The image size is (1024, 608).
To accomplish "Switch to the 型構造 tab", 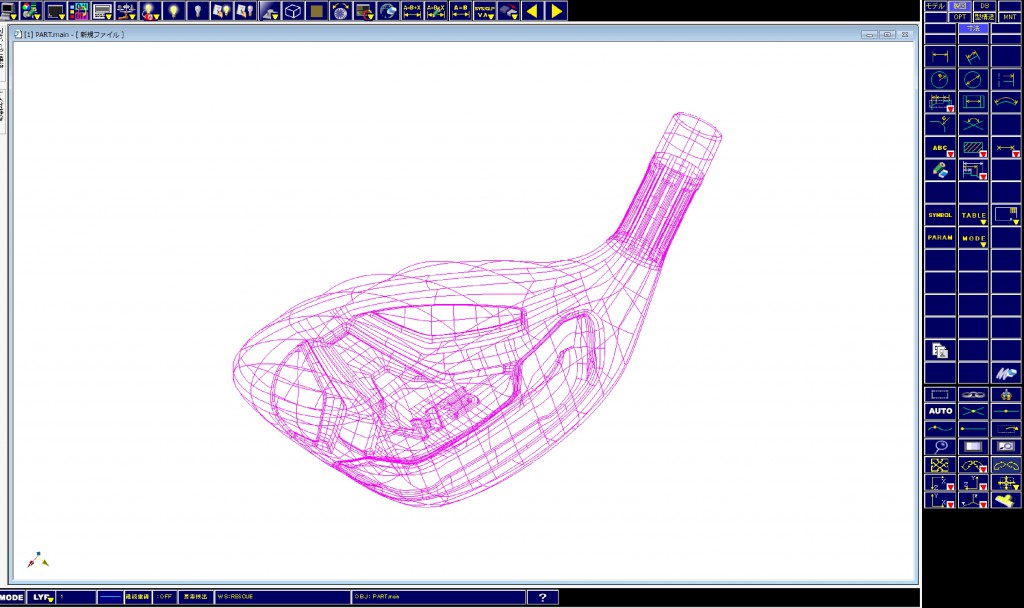I will click(982, 17).
